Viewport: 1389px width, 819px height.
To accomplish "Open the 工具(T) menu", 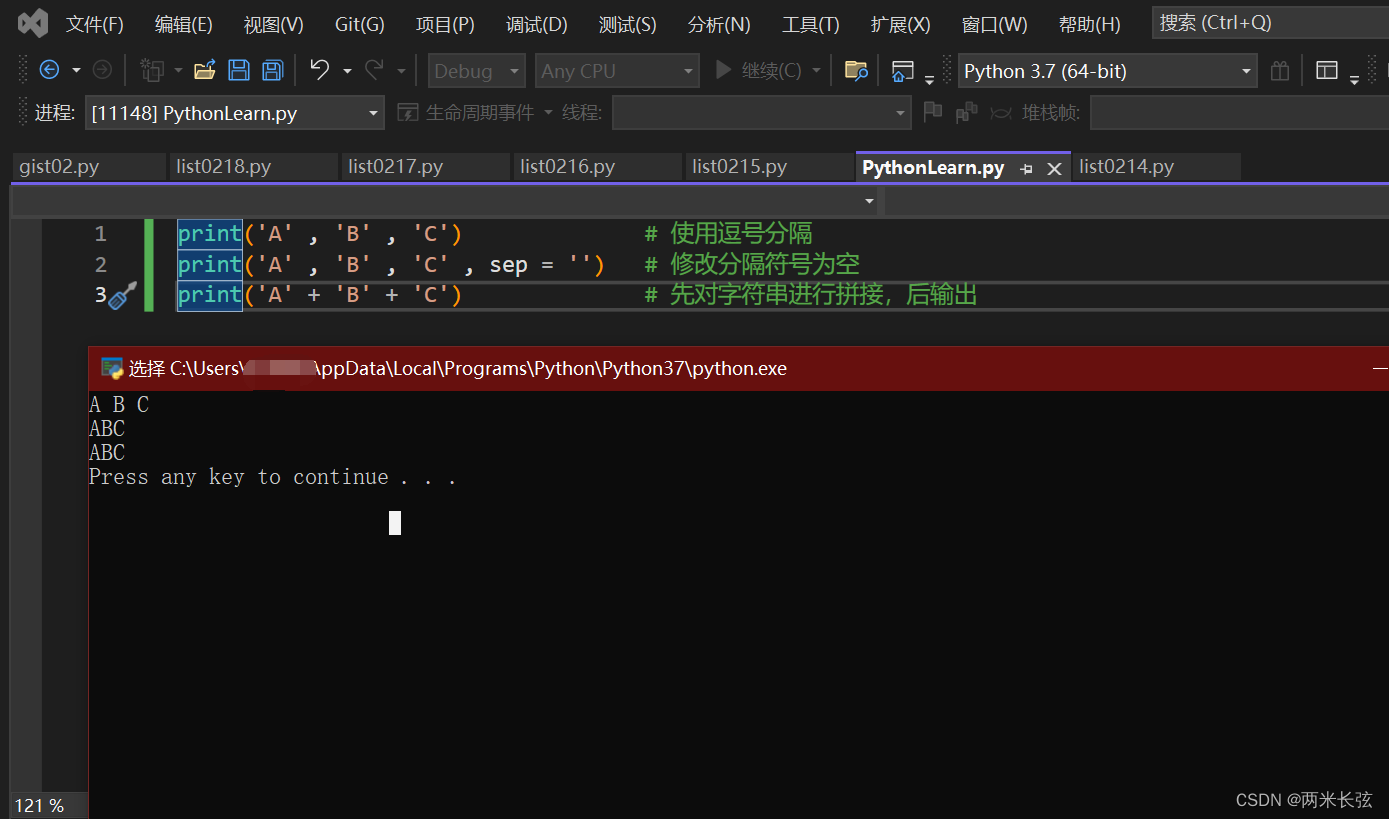I will click(x=810, y=24).
